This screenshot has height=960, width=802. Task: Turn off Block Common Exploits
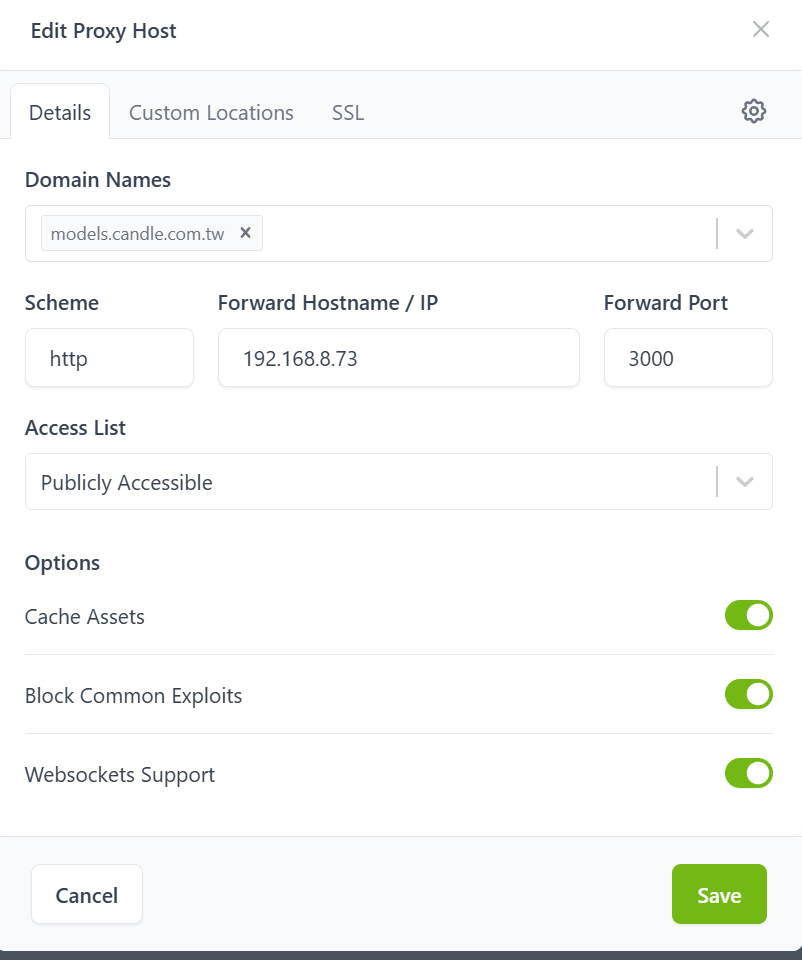point(748,694)
